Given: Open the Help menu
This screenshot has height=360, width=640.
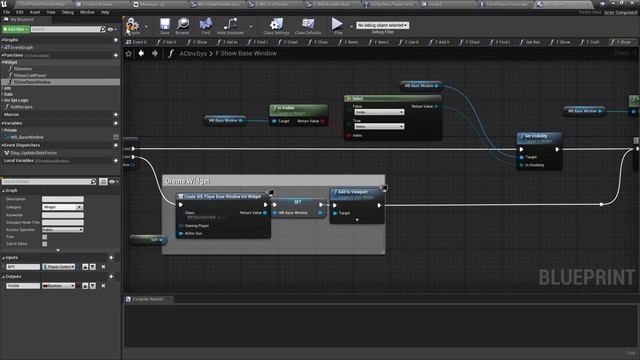Looking at the screenshot, I should coord(105,12).
